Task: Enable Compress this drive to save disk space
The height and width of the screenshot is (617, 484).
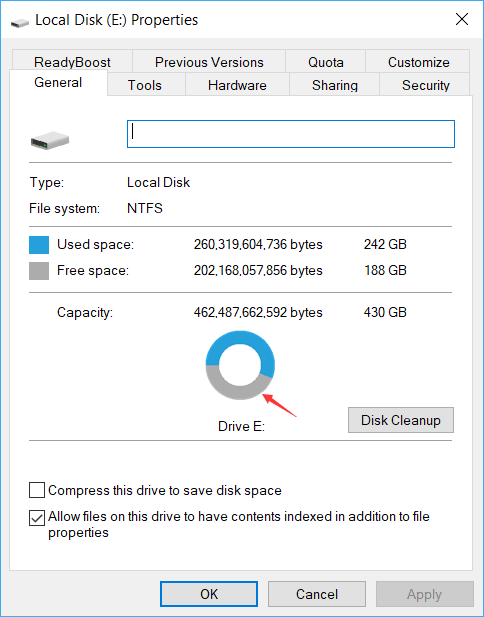Action: [x=37, y=490]
